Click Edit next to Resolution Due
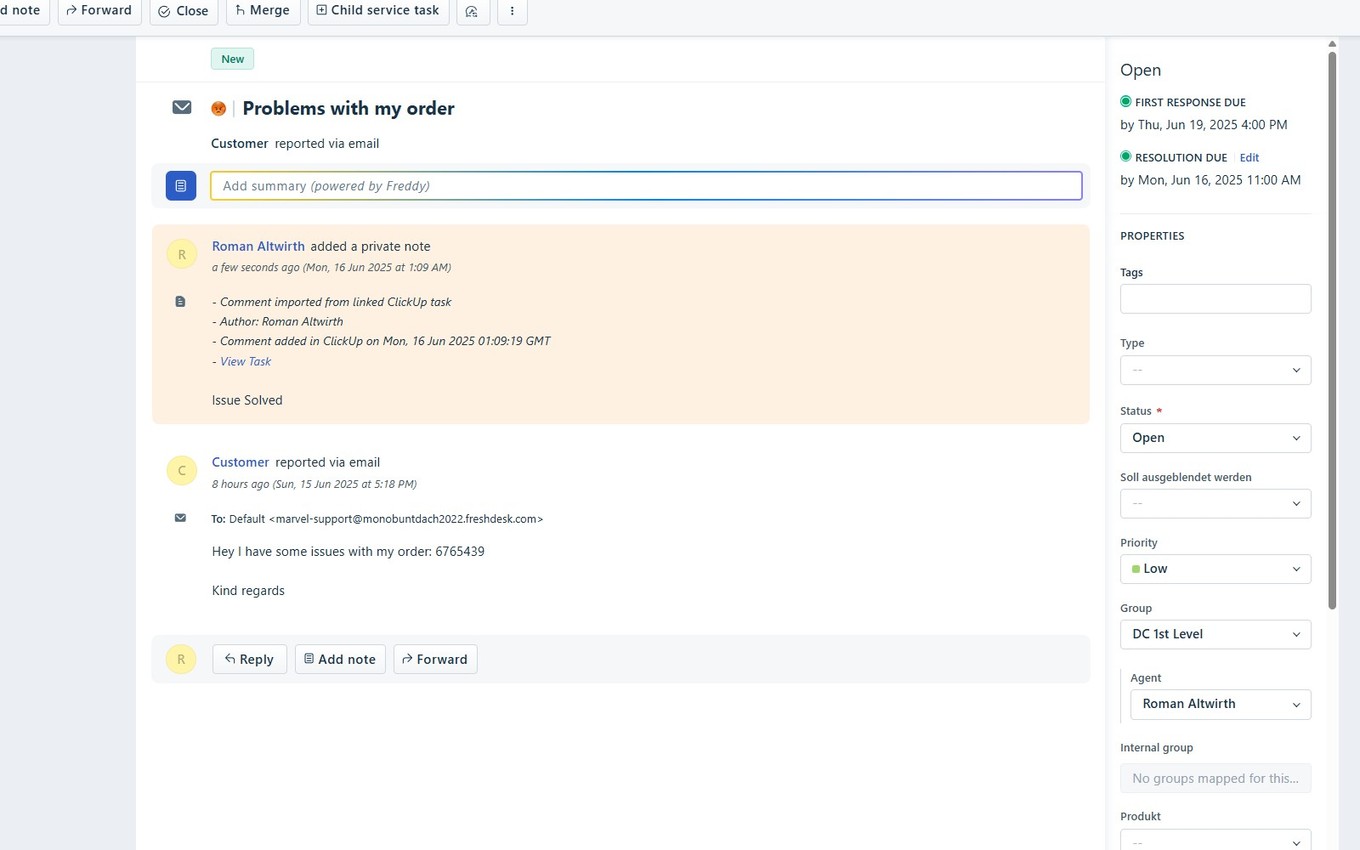Image resolution: width=1360 pixels, height=850 pixels. [x=1249, y=157]
